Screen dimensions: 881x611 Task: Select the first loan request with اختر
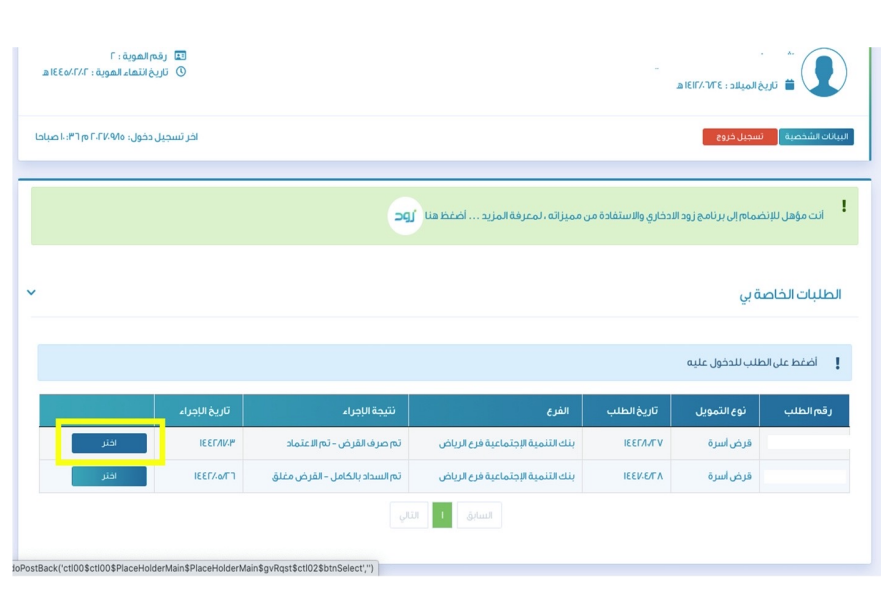point(109,443)
